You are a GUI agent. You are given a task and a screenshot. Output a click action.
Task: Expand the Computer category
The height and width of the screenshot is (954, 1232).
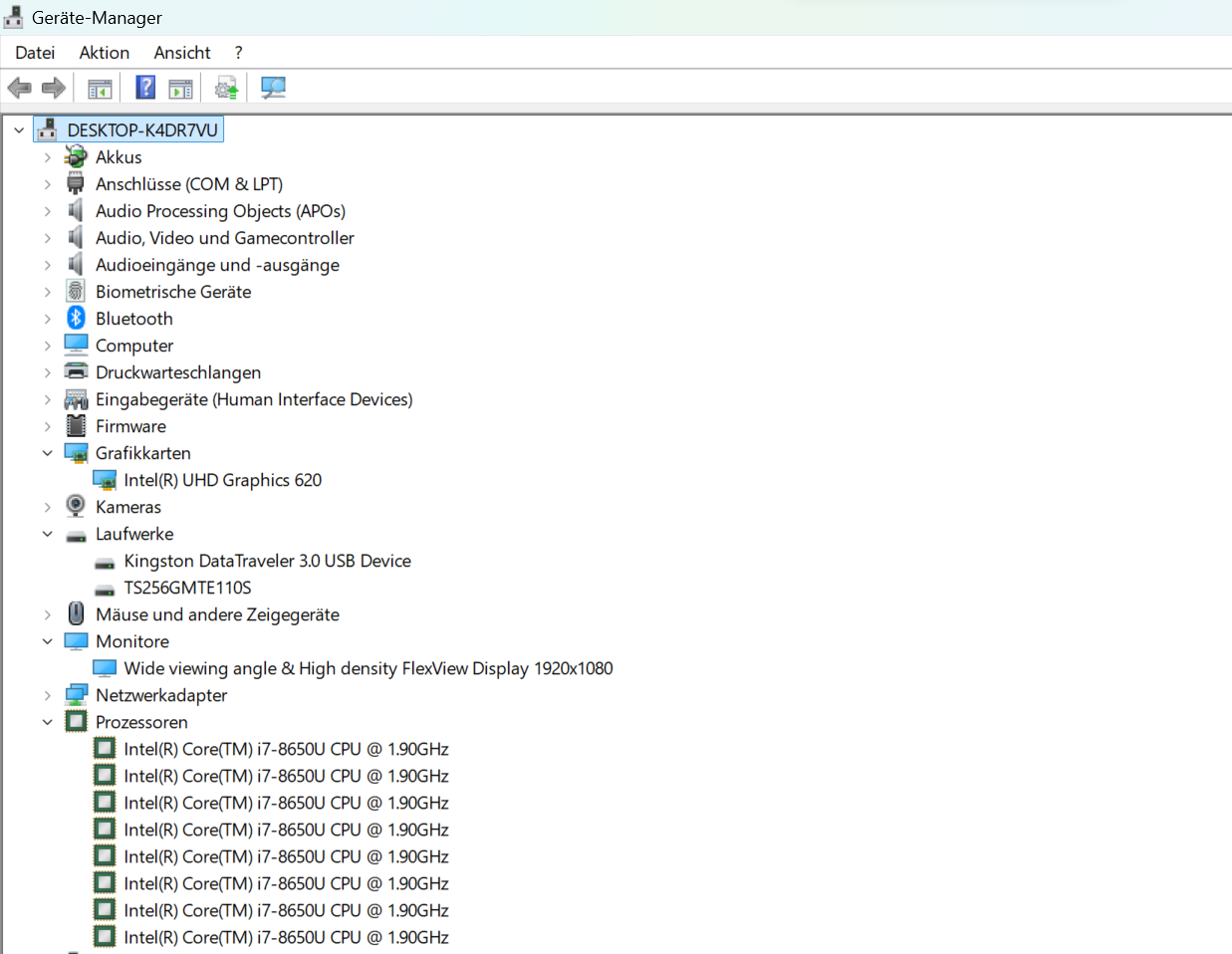[x=47, y=345]
